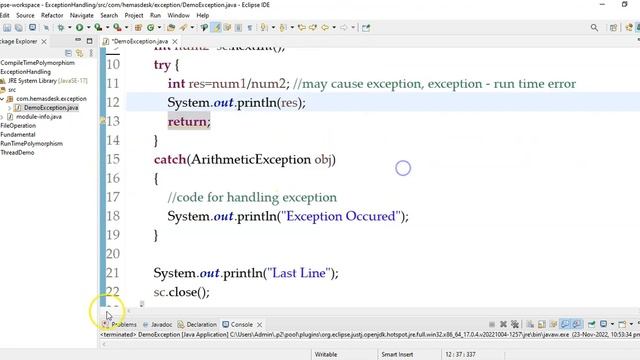This screenshot has height=360, width=640.
Task: Click the Previous Annotation icon
Action: [283, 28]
